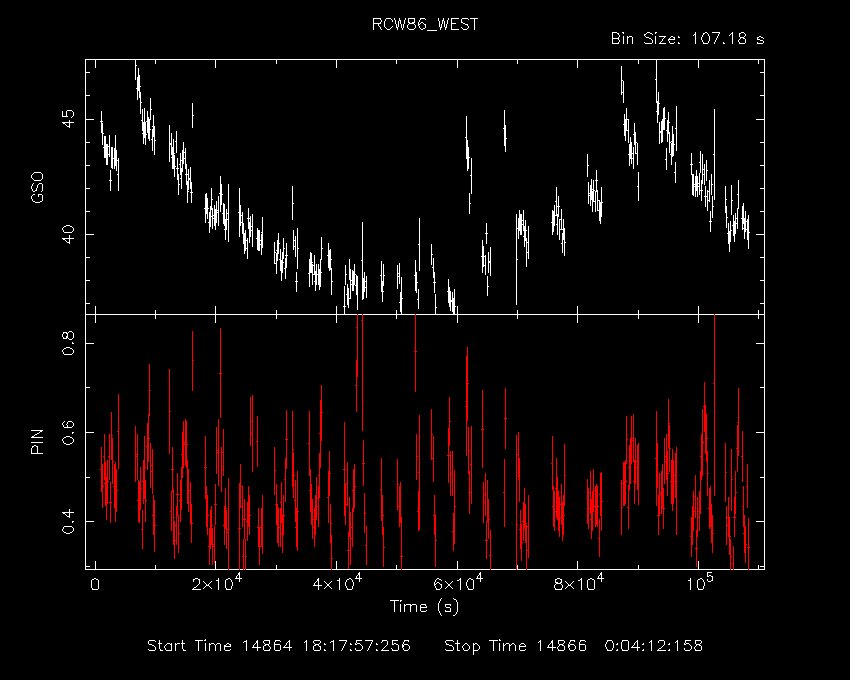Image resolution: width=850 pixels, height=680 pixels.
Task: Click the 10^5 time axis label
Action: pyautogui.click(x=700, y=583)
